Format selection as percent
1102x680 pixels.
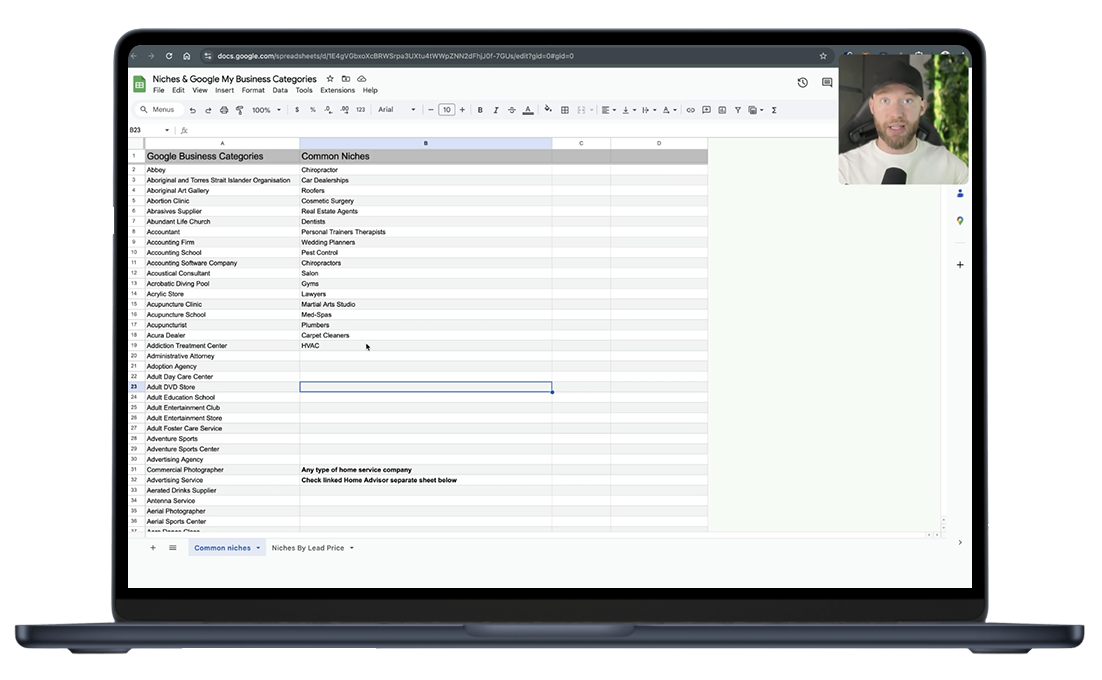click(x=313, y=110)
